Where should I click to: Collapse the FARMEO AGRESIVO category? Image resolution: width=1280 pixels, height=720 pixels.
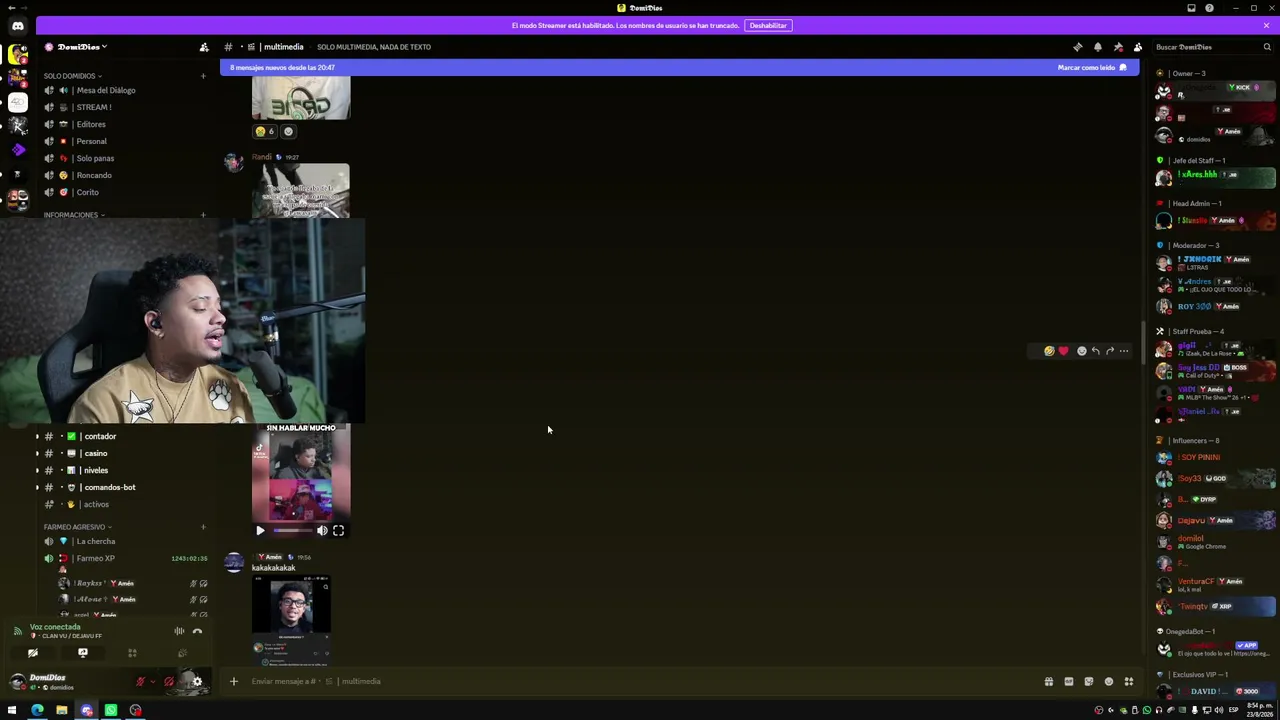coord(76,527)
